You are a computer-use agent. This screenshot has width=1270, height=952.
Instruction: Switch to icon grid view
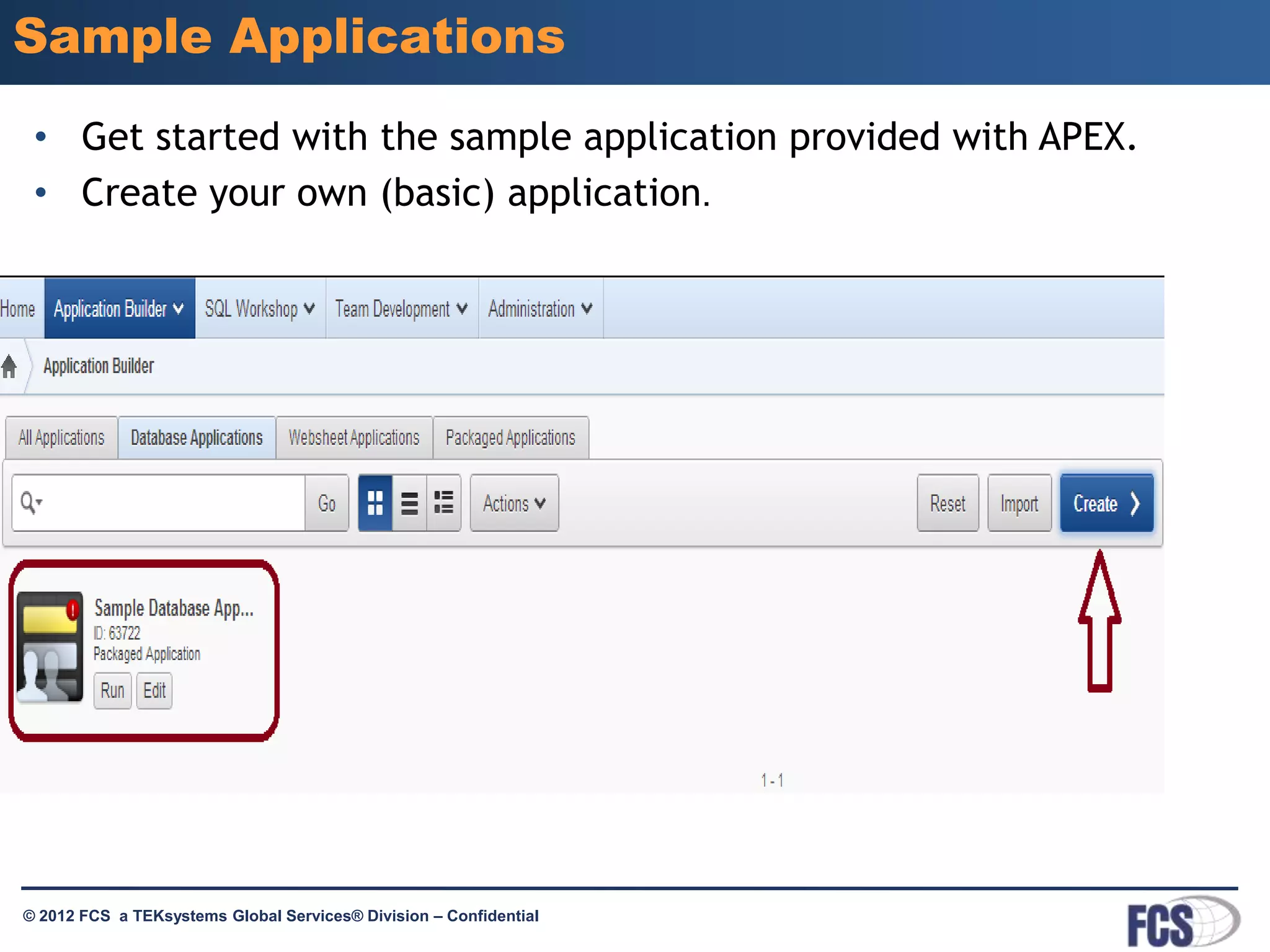[375, 503]
